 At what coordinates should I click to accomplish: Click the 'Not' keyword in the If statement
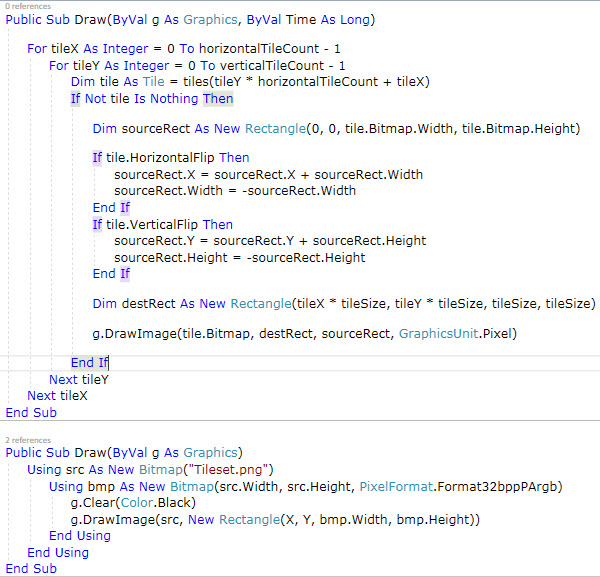point(95,98)
